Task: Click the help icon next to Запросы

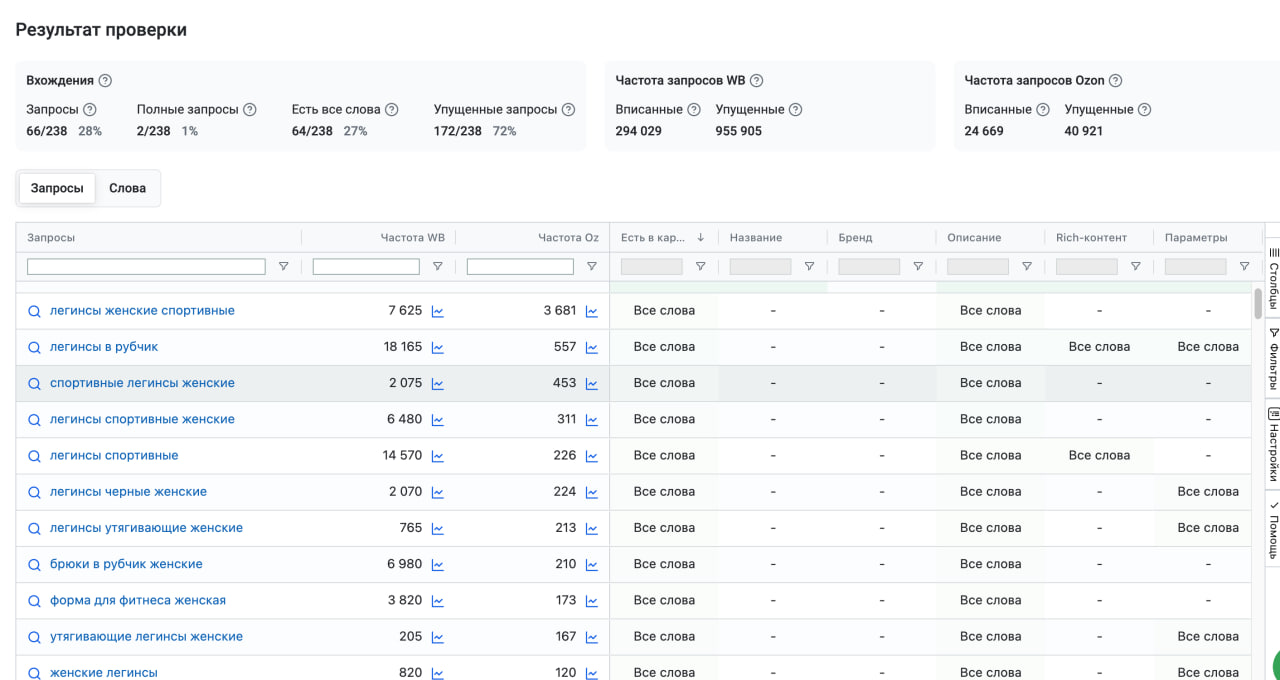Action: click(90, 110)
